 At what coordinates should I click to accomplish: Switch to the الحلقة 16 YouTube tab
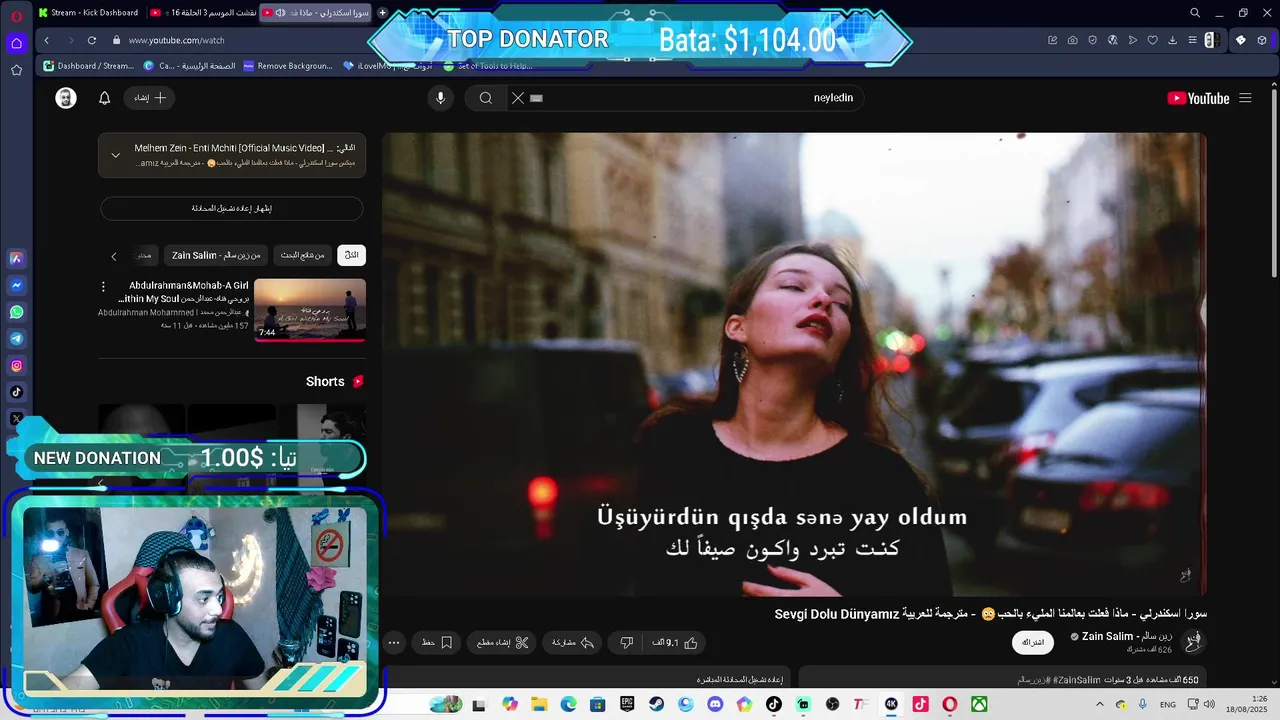tap(202, 13)
